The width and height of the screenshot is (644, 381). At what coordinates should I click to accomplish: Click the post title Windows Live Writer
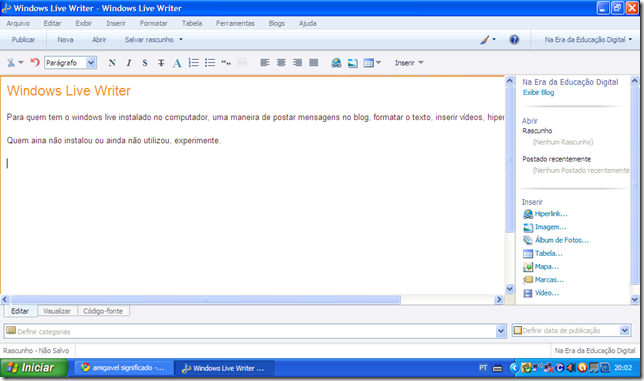[x=69, y=91]
